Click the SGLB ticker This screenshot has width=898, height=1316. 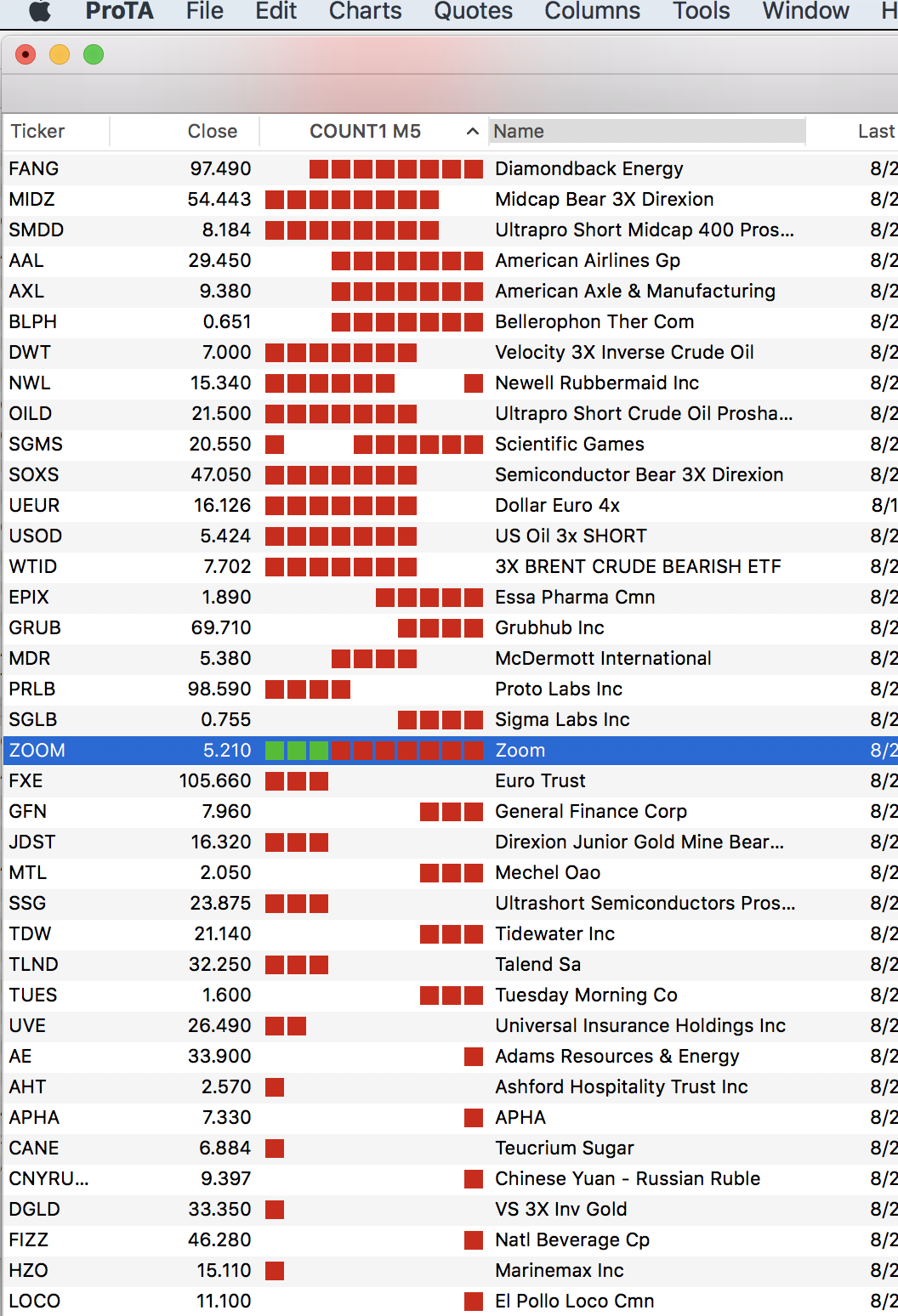point(33,719)
